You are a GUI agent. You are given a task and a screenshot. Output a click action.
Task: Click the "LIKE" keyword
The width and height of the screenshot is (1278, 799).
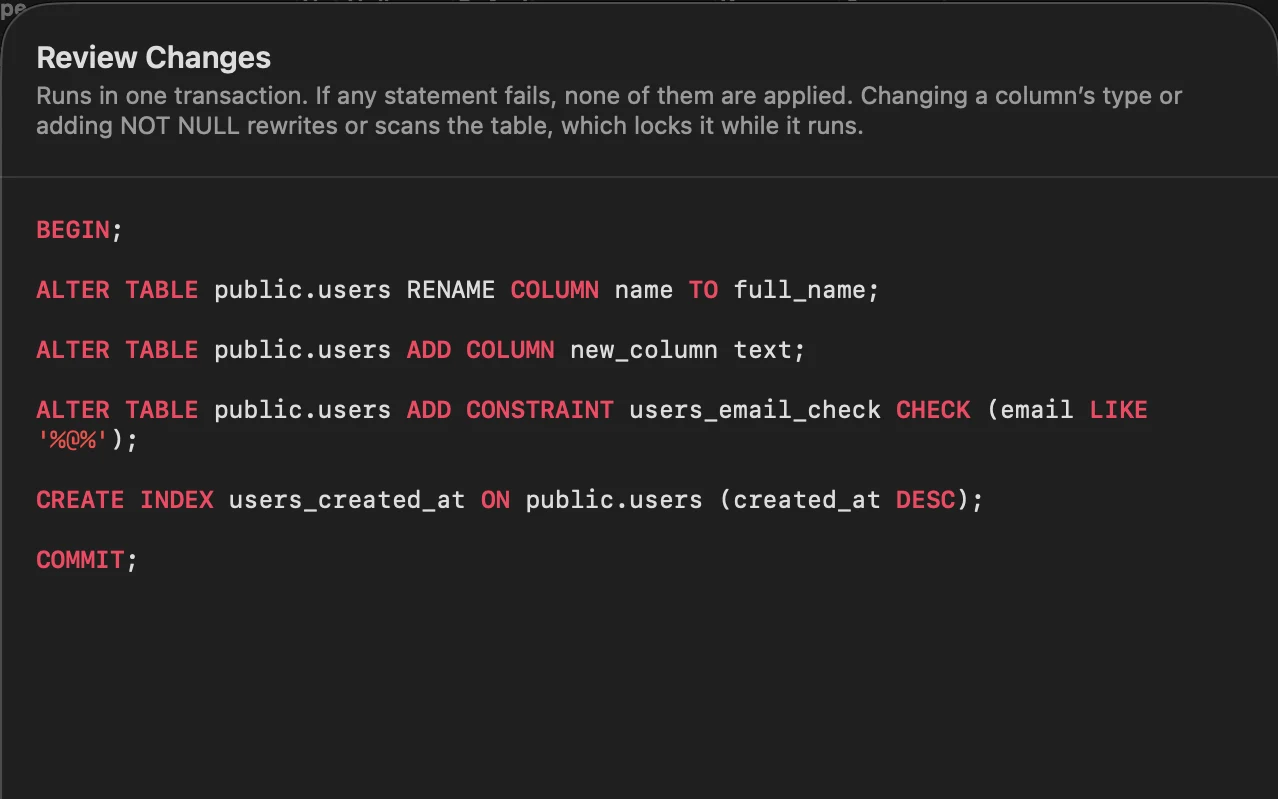point(1118,410)
